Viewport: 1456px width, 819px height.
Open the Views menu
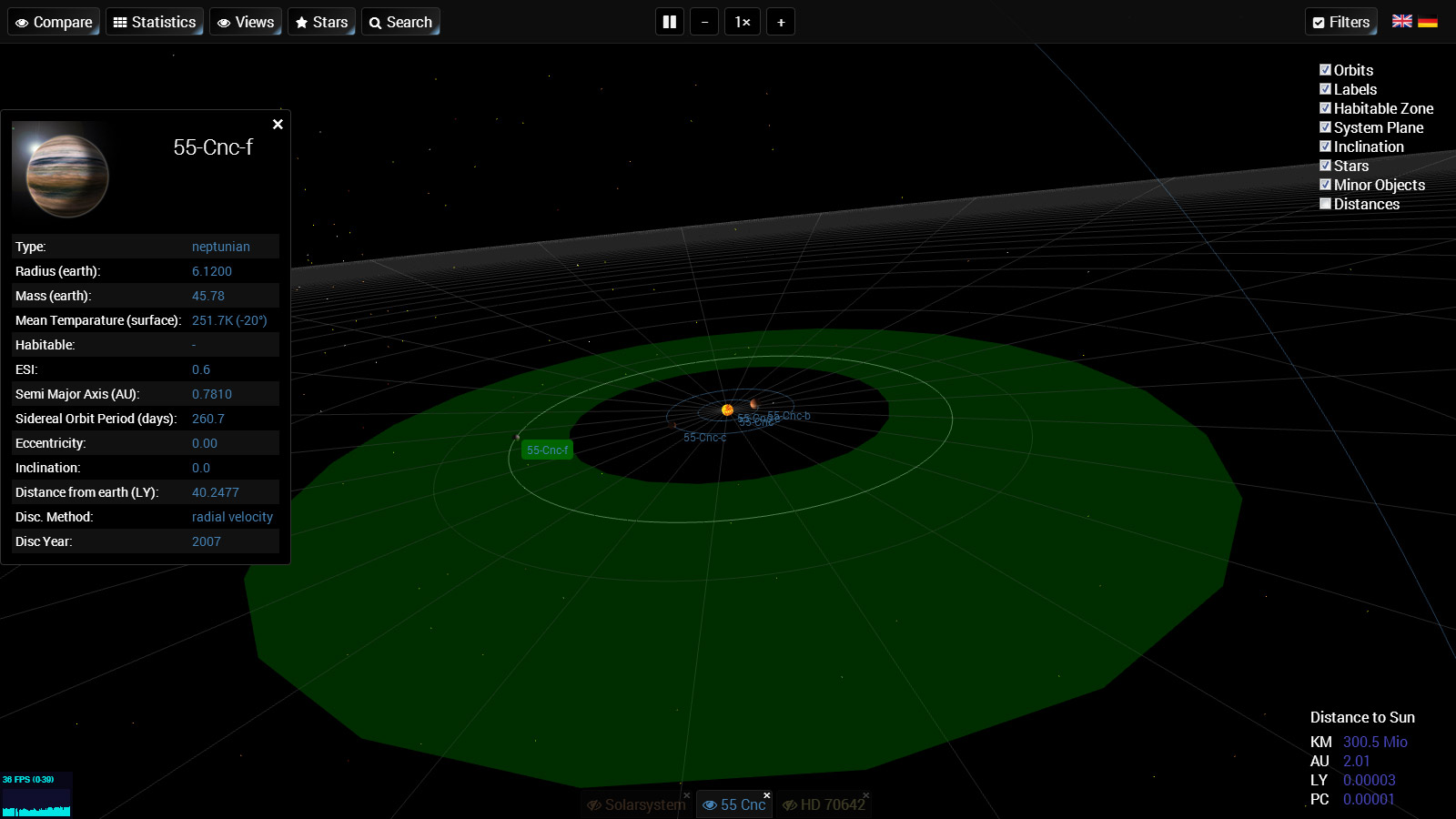(x=246, y=22)
